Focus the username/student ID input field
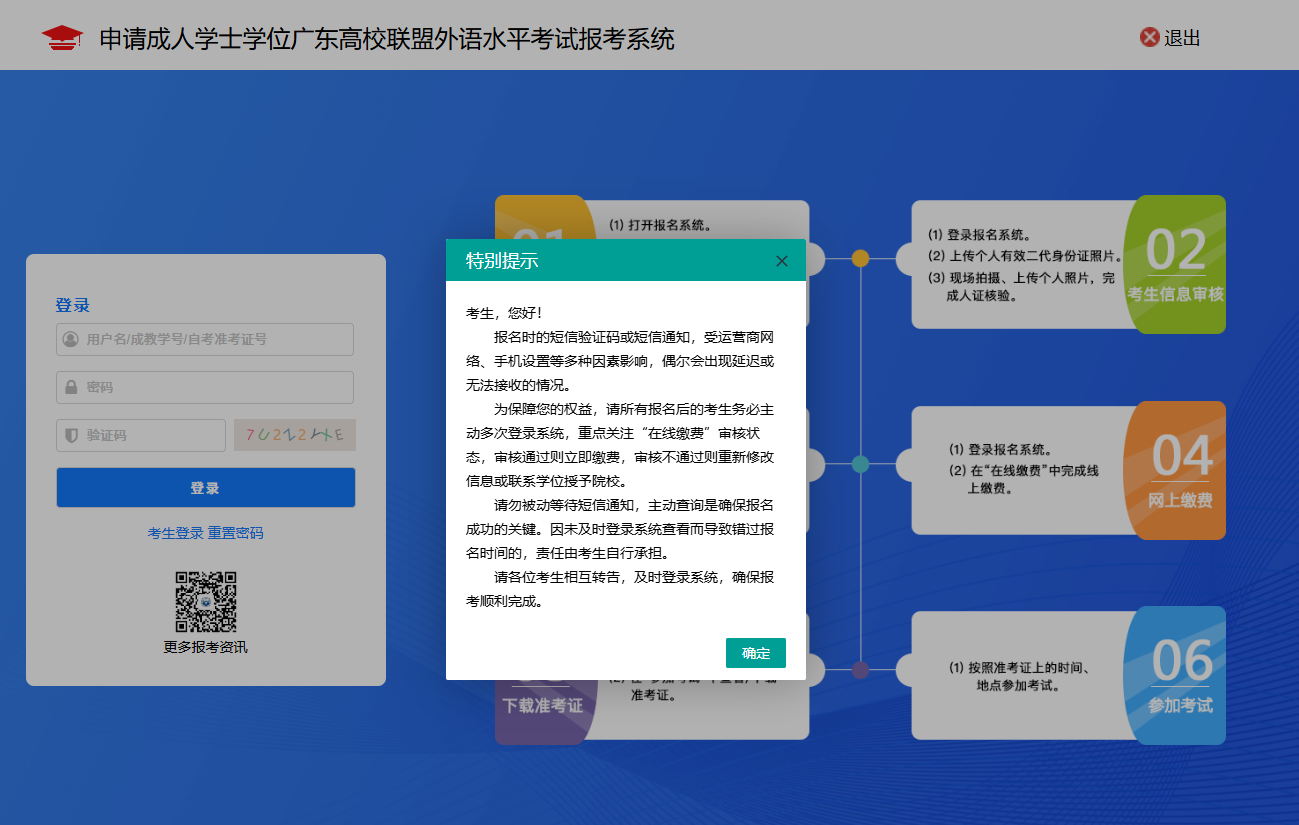This screenshot has width=1299, height=825. (215, 339)
